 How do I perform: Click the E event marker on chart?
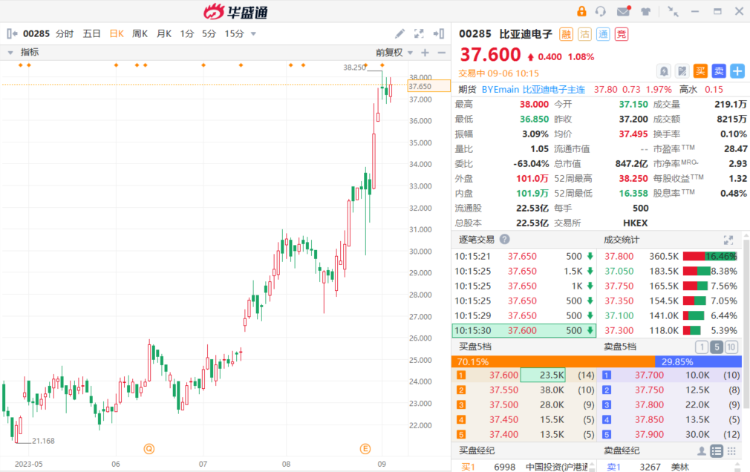click(x=365, y=449)
